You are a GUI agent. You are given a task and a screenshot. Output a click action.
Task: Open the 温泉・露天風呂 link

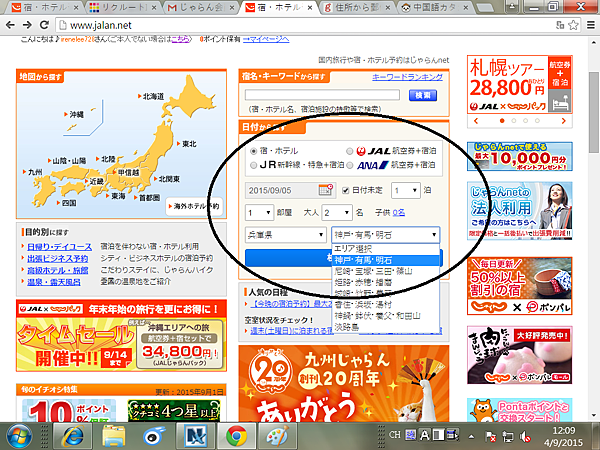[x=54, y=282]
